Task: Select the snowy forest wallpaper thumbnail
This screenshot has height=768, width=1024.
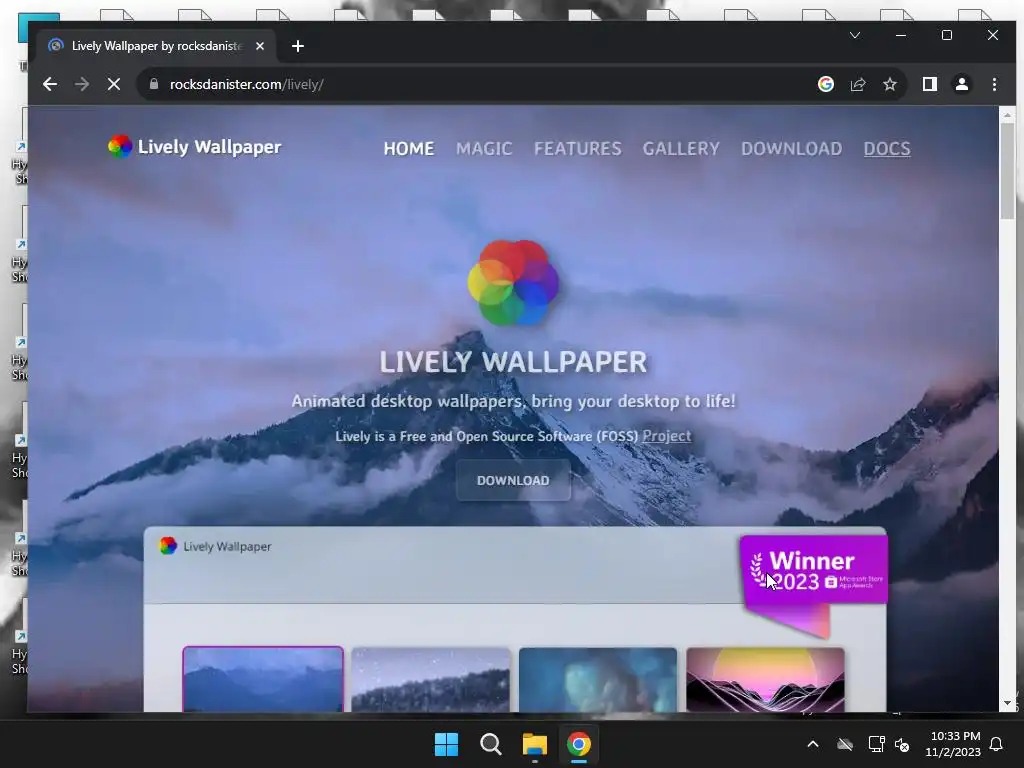Action: point(431,679)
